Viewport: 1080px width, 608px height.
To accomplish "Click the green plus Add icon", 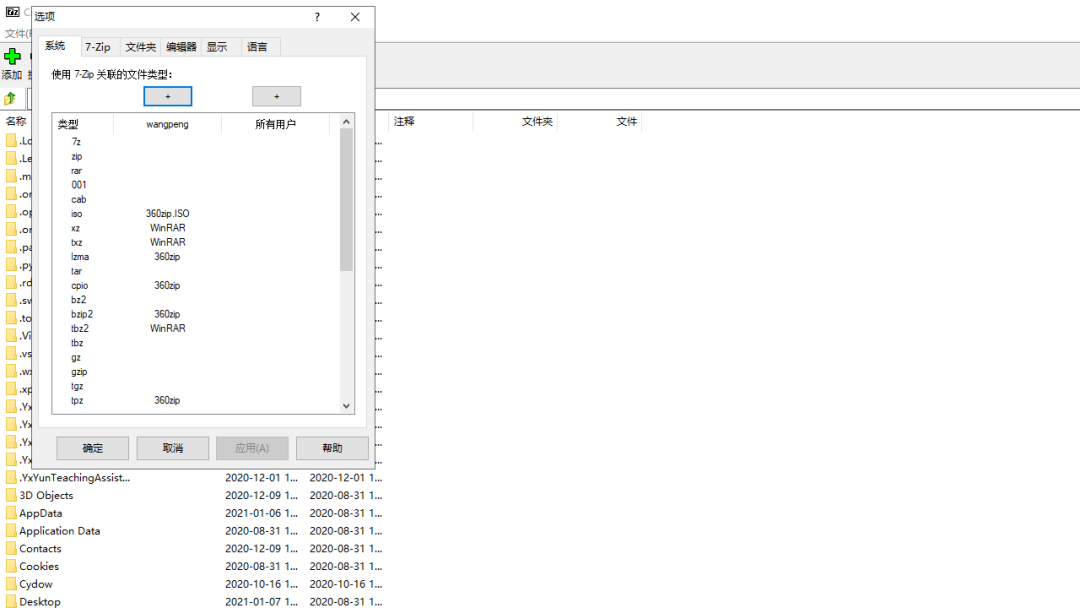I will pos(12,57).
